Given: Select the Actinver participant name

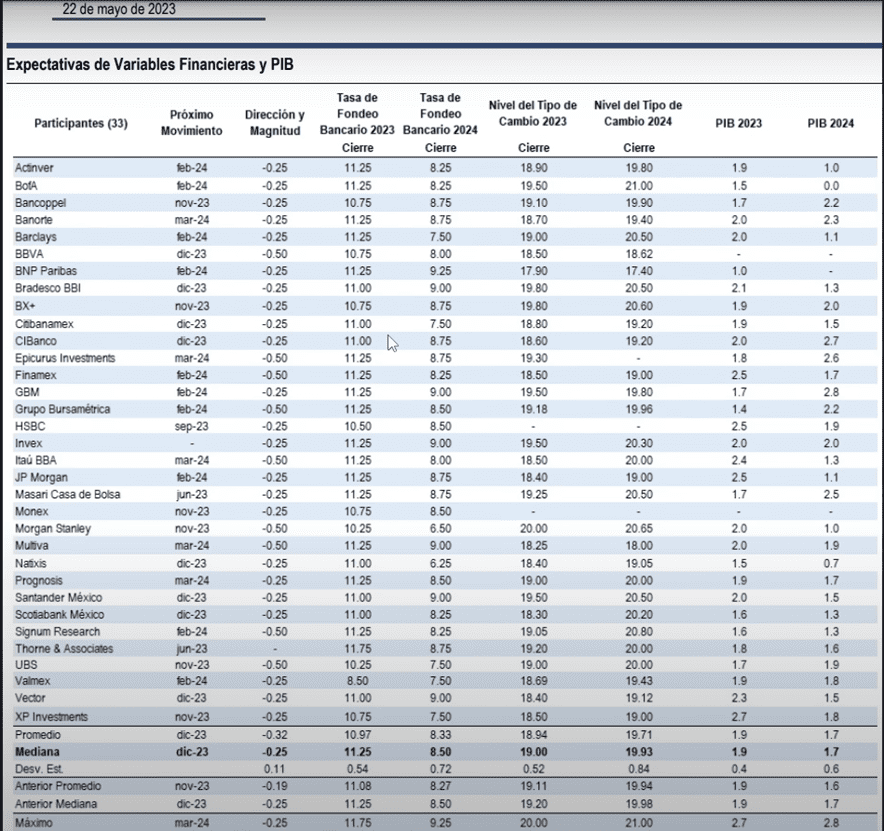Looking at the screenshot, I should [x=35, y=168].
